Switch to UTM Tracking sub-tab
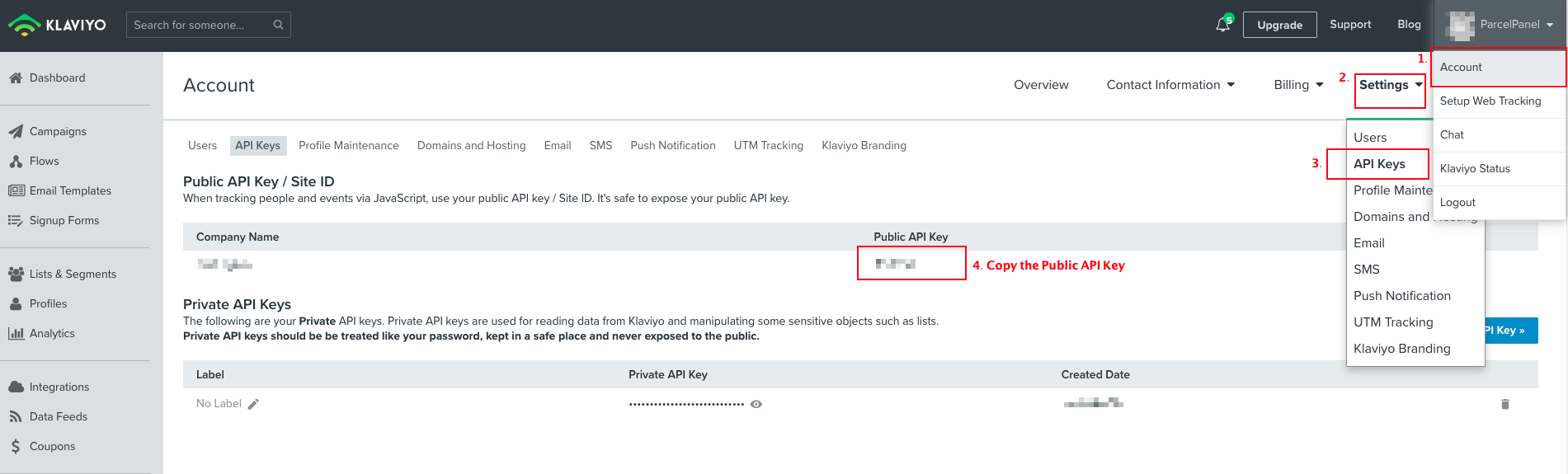Screen dimensions: 1568x474 (x=769, y=146)
